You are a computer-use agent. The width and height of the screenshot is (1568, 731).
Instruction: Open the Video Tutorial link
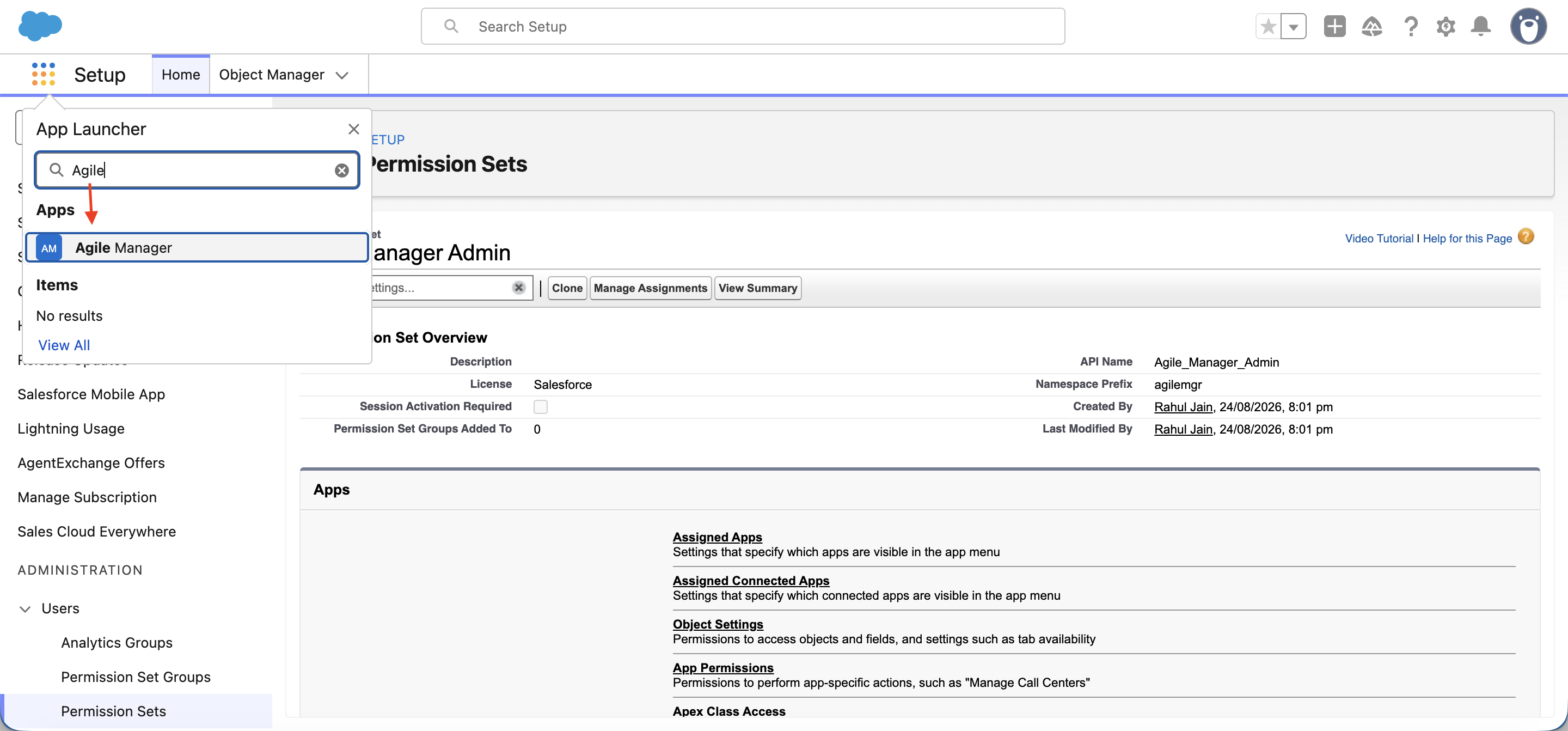(x=1379, y=238)
